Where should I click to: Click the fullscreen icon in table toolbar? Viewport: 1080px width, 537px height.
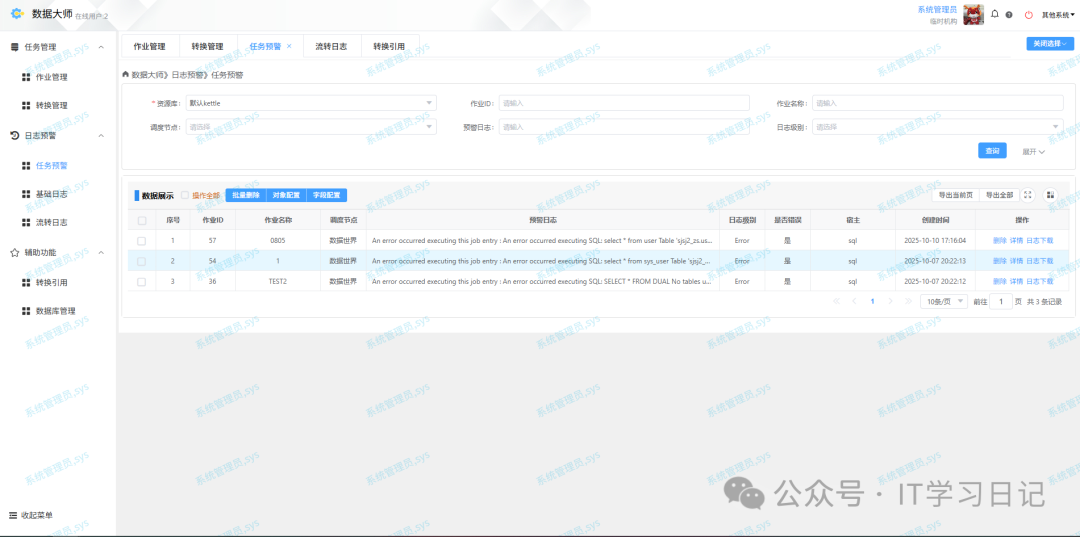tap(1028, 195)
